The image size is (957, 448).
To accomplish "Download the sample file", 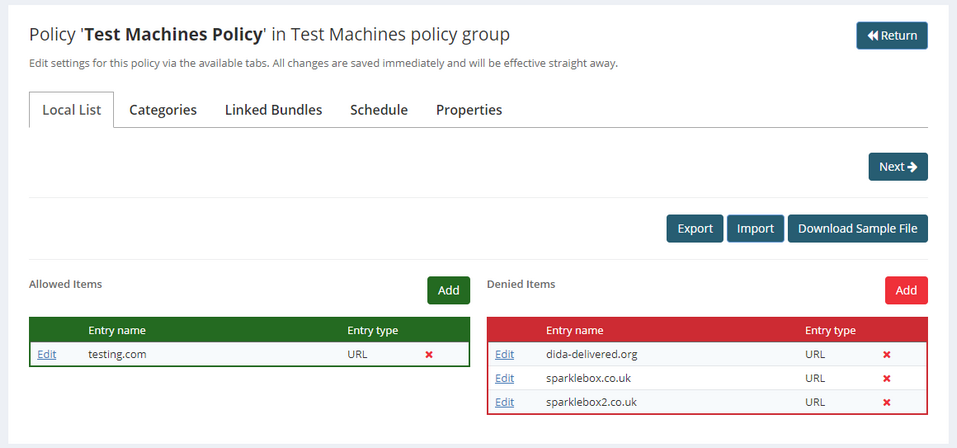I will [x=857, y=228].
